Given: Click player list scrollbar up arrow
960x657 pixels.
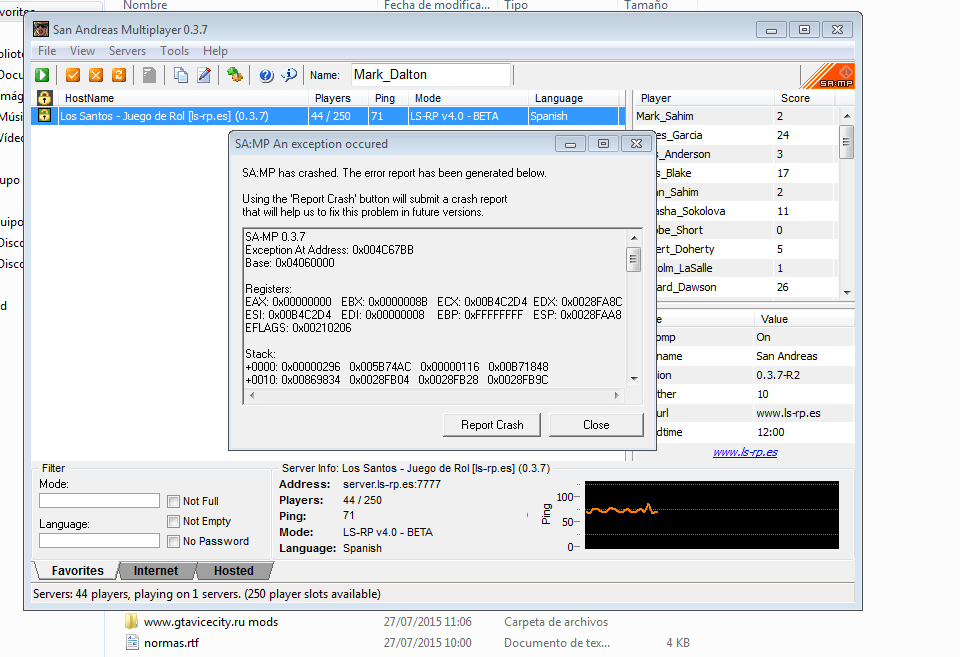Looking at the screenshot, I should 847,116.
